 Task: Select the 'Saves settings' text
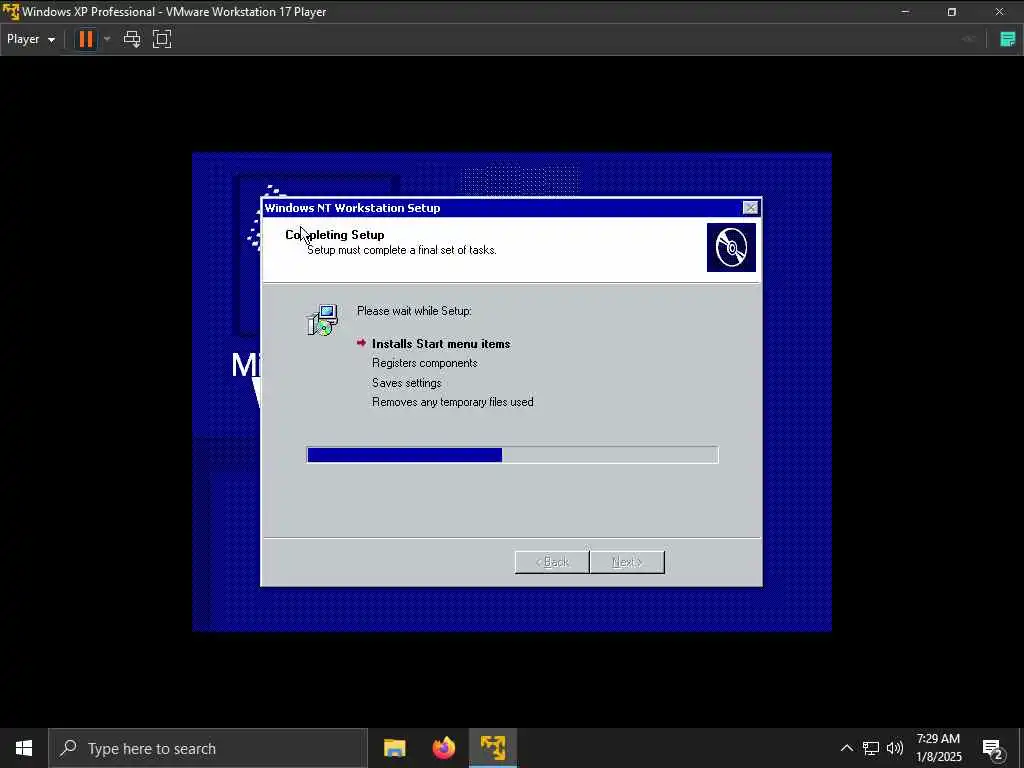pos(406,383)
